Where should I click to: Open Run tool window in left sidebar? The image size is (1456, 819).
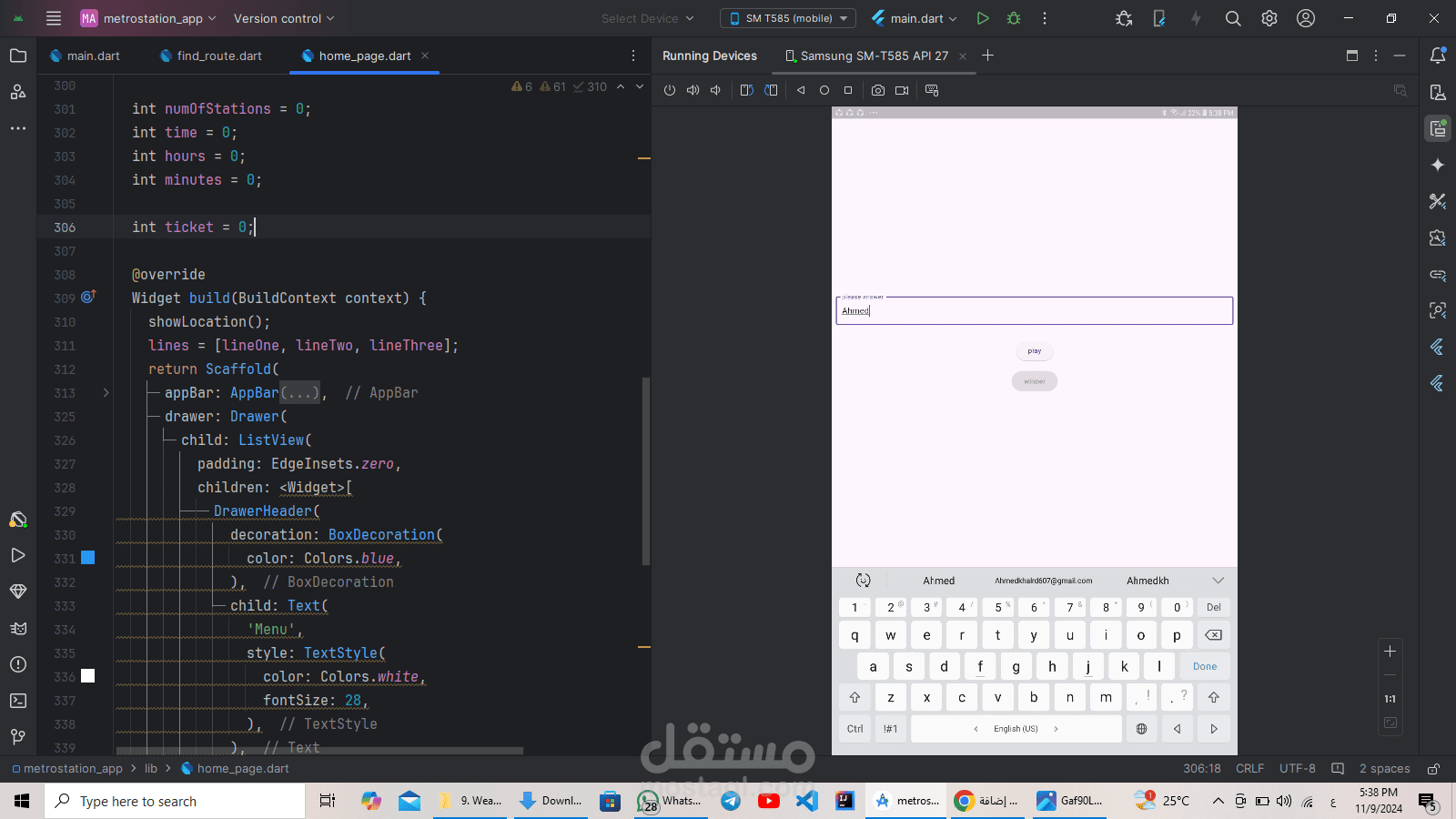tap(18, 555)
